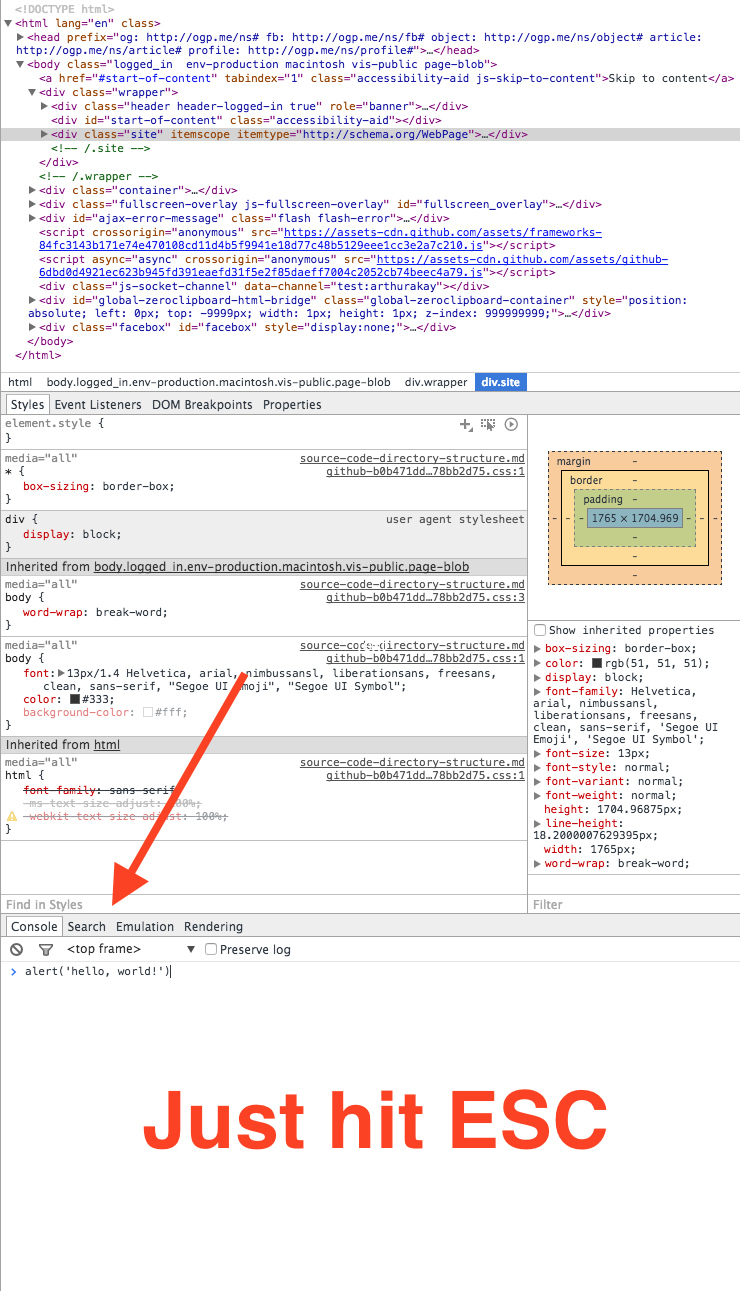Click the Toggle Element State icon
Image resolution: width=740 pixels, height=1291 pixels.
(x=488, y=425)
